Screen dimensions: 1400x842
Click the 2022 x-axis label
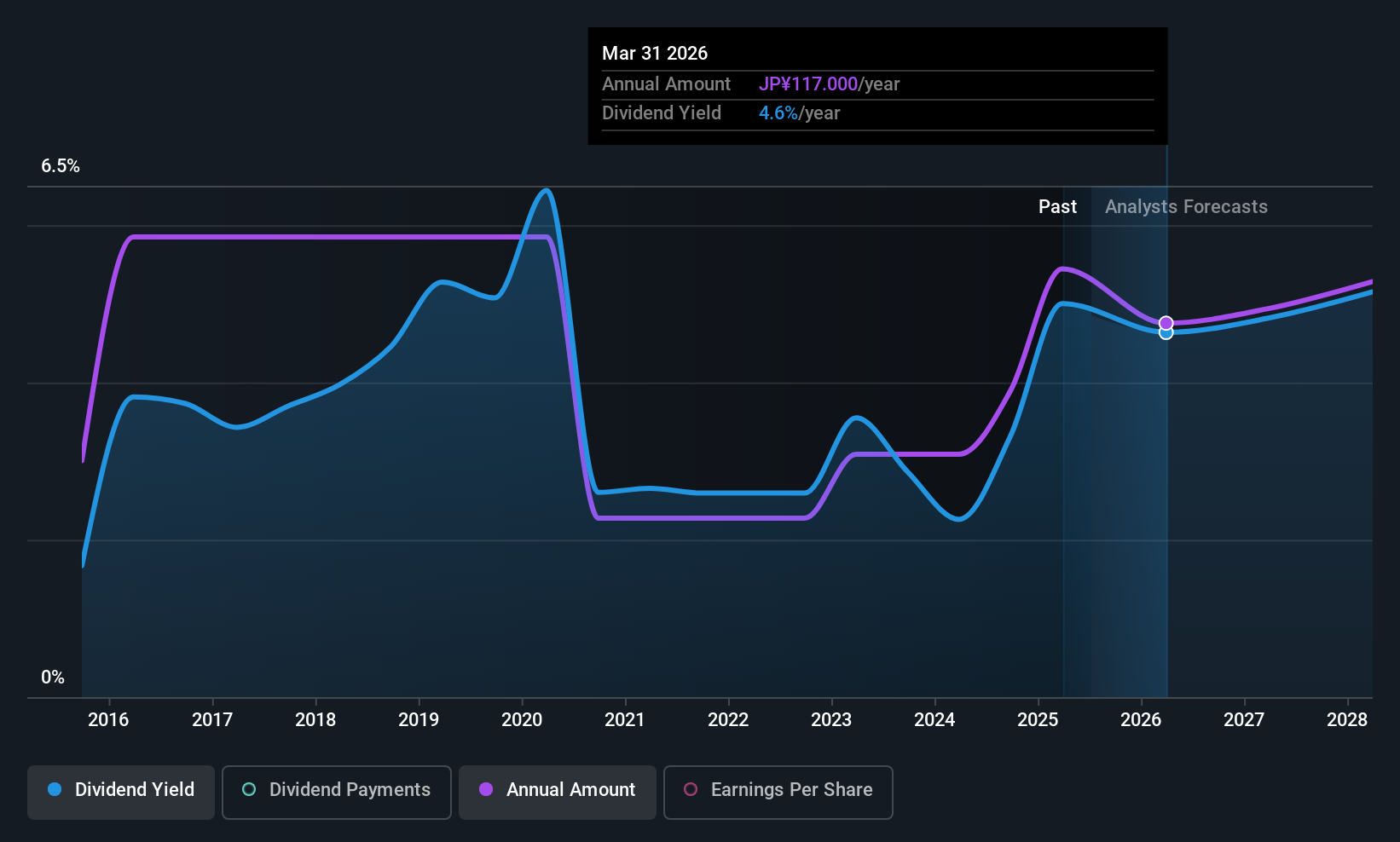tap(728, 720)
